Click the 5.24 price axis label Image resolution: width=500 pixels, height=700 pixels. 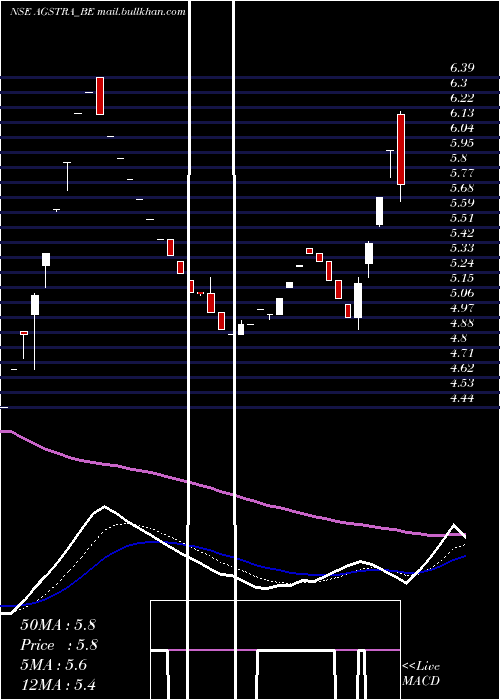pyautogui.click(x=462, y=263)
